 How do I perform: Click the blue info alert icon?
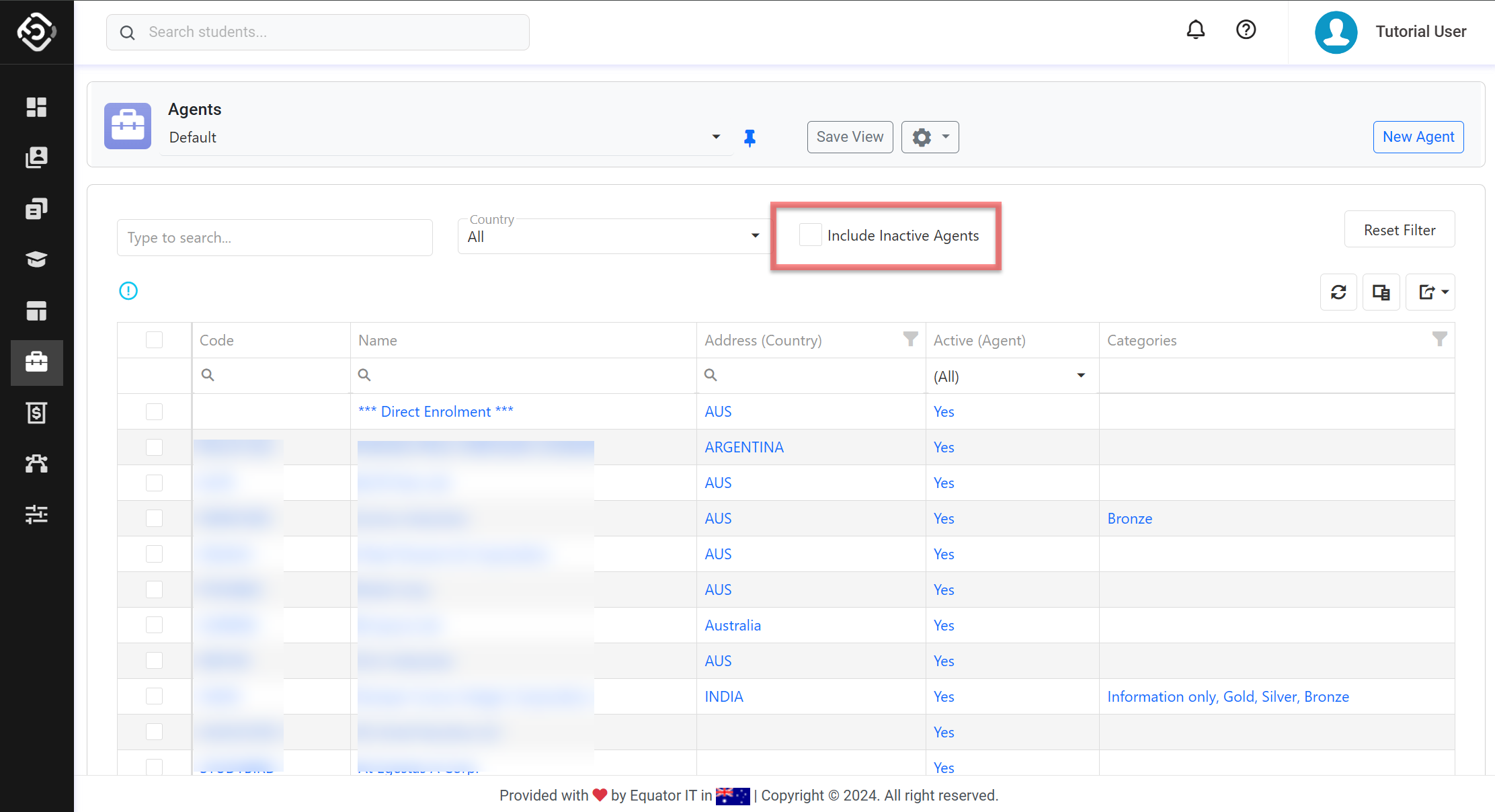coord(128,291)
